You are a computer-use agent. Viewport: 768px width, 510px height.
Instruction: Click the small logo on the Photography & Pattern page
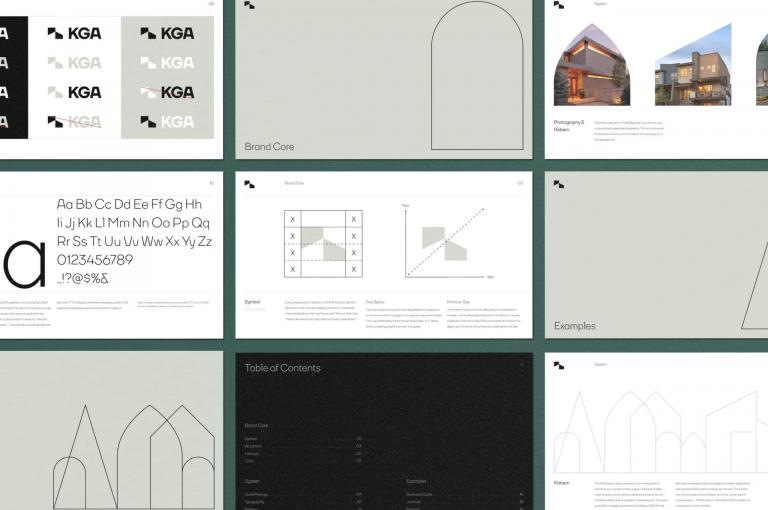(559, 5)
